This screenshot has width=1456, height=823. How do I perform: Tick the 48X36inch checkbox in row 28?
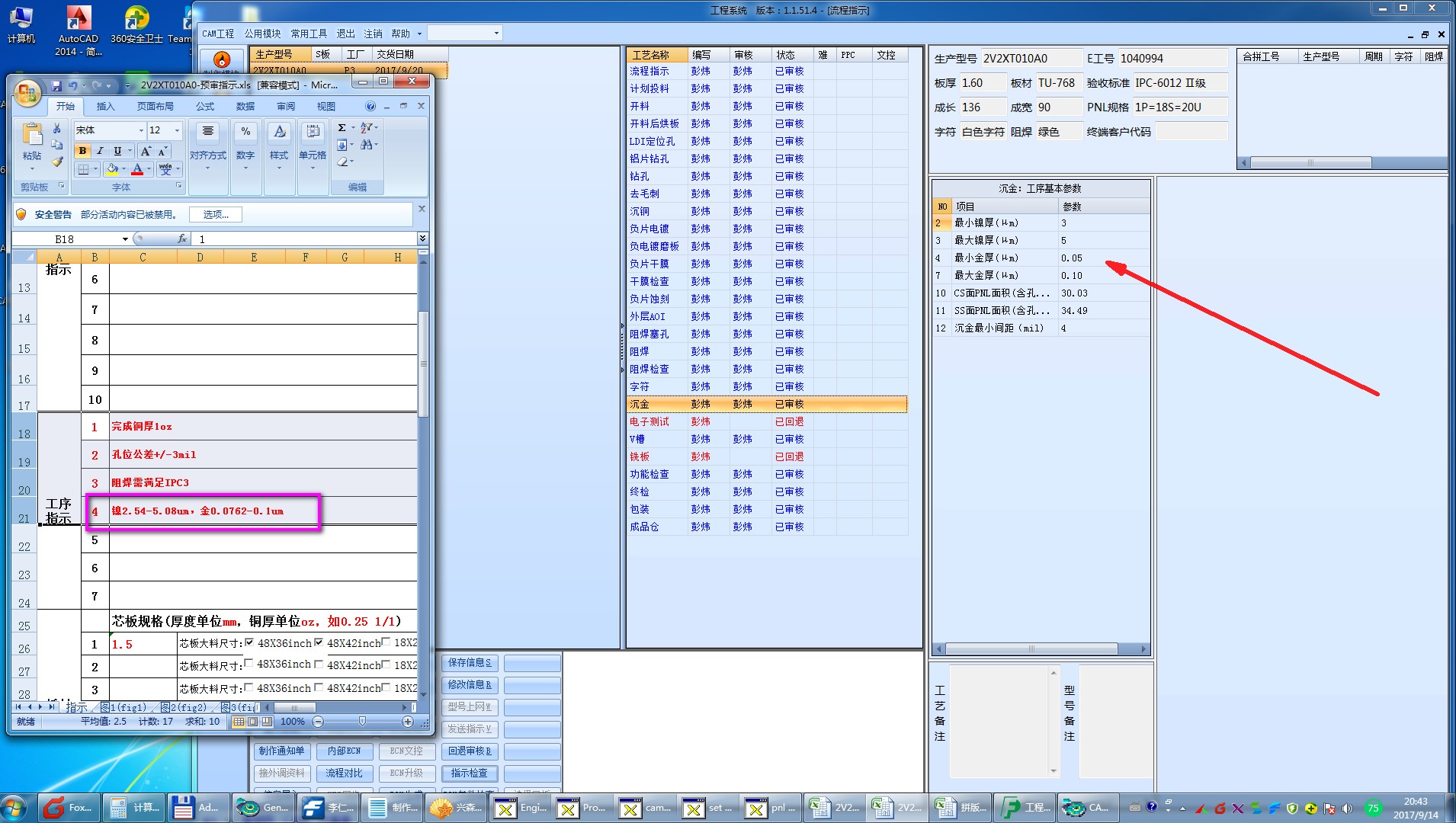coord(249,687)
